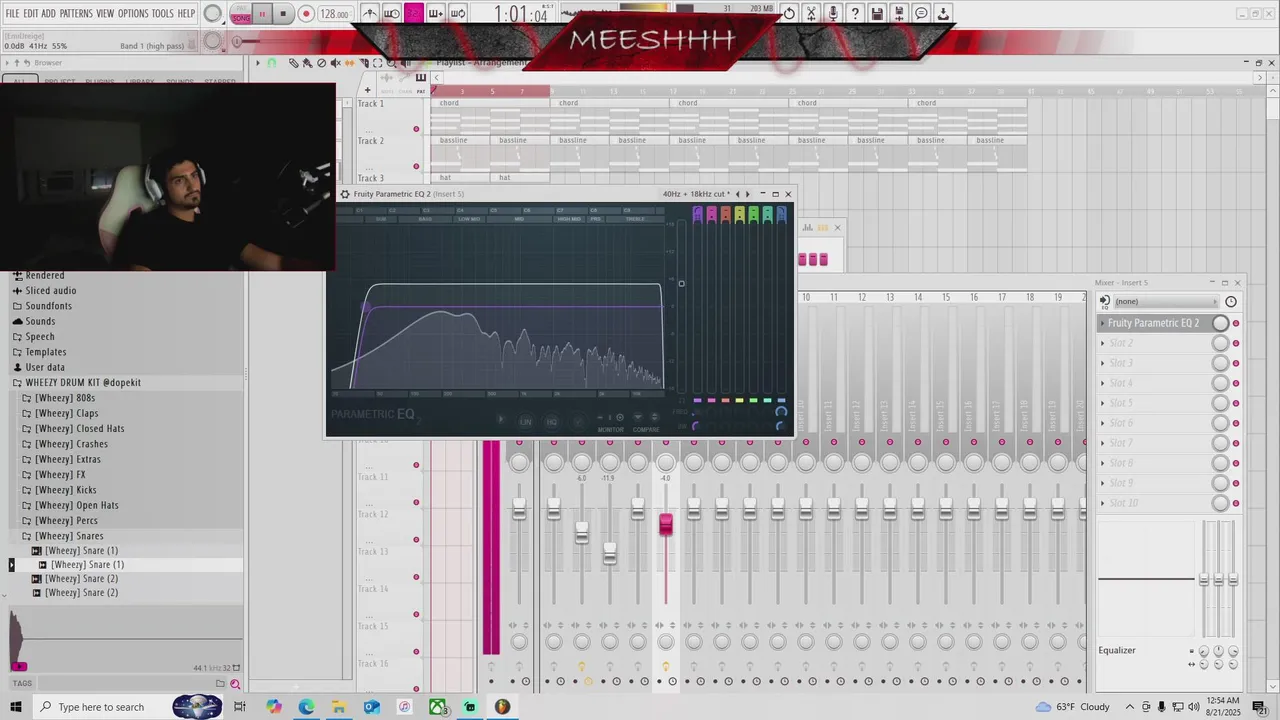Click the yellow band 4 token in EQ
This screenshot has width=1280, height=720.
739,214
